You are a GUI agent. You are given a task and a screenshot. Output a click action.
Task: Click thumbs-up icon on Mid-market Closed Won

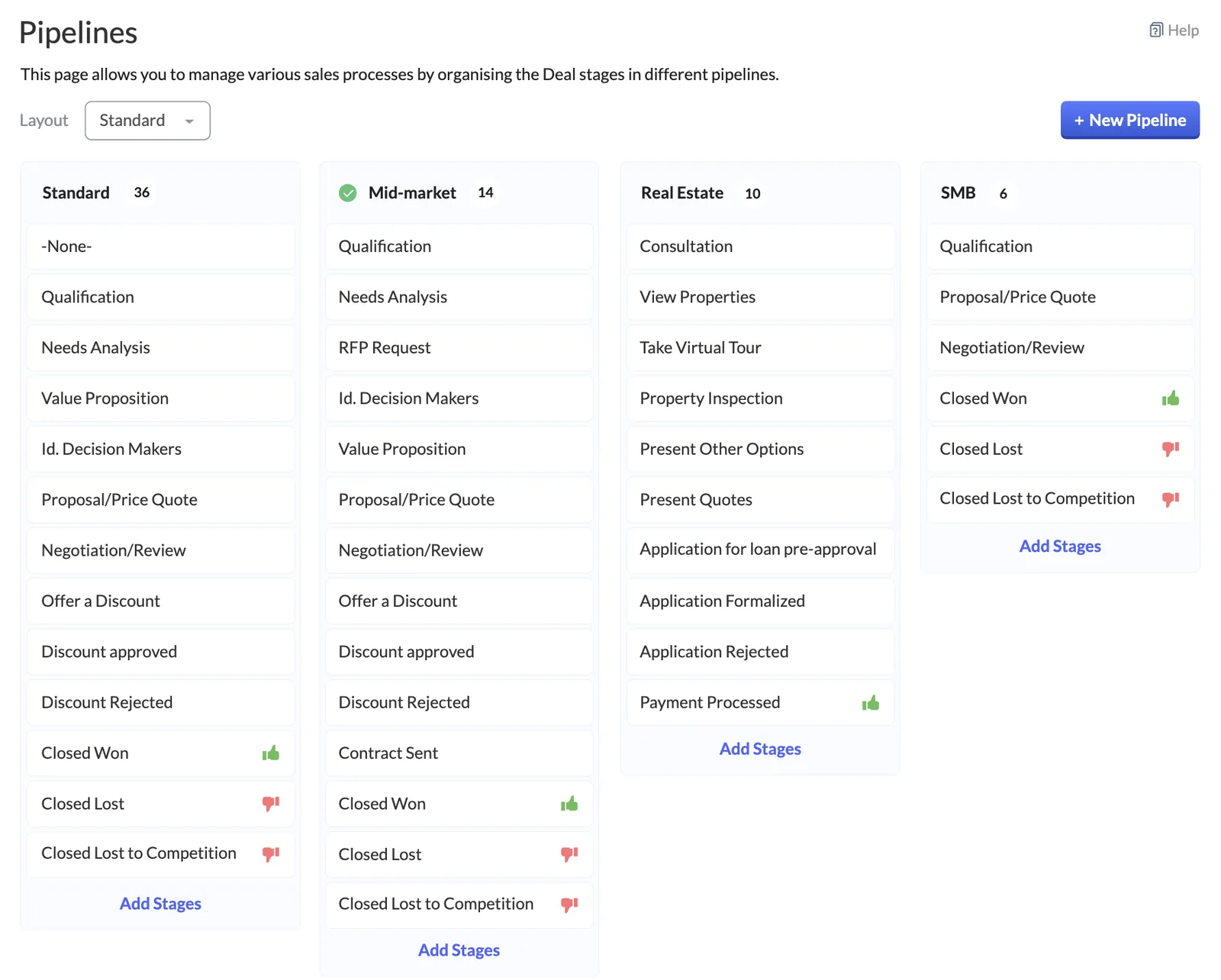pos(569,804)
